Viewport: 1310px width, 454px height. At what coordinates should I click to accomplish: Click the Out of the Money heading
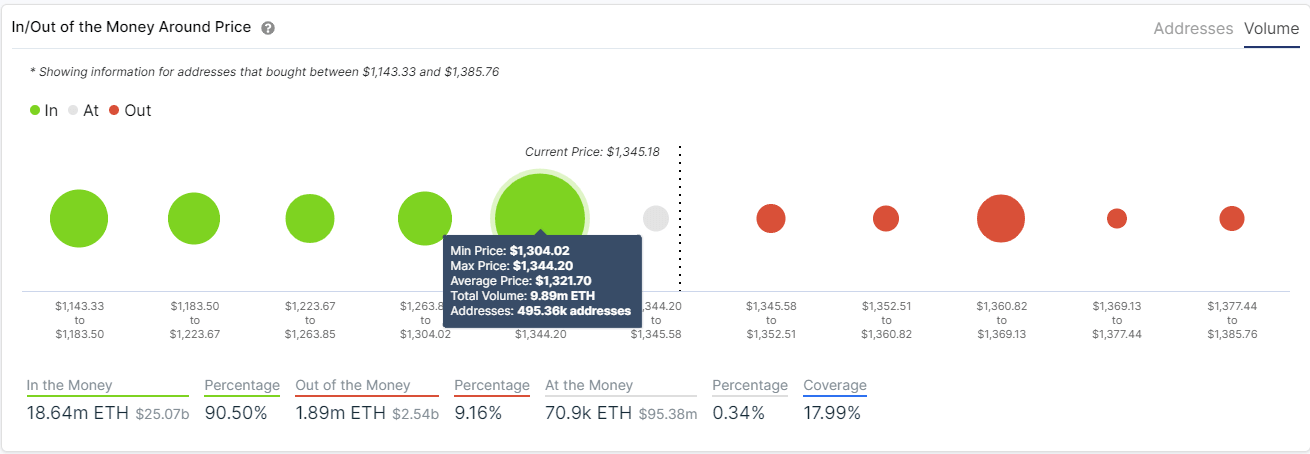(x=351, y=385)
